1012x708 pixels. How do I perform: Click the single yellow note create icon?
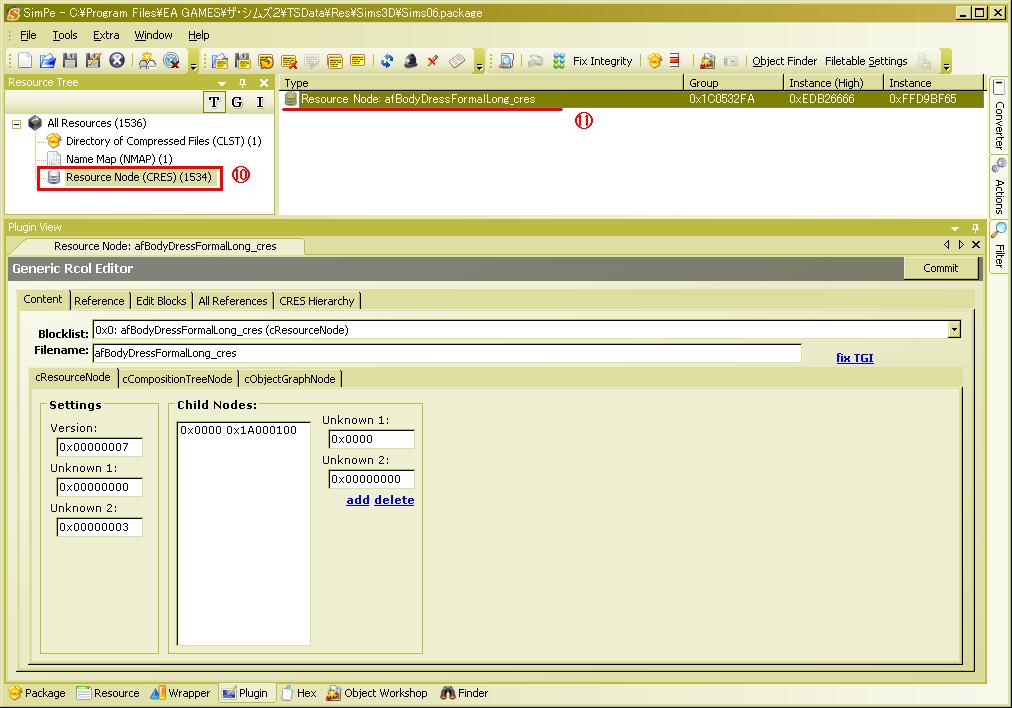pos(358,61)
